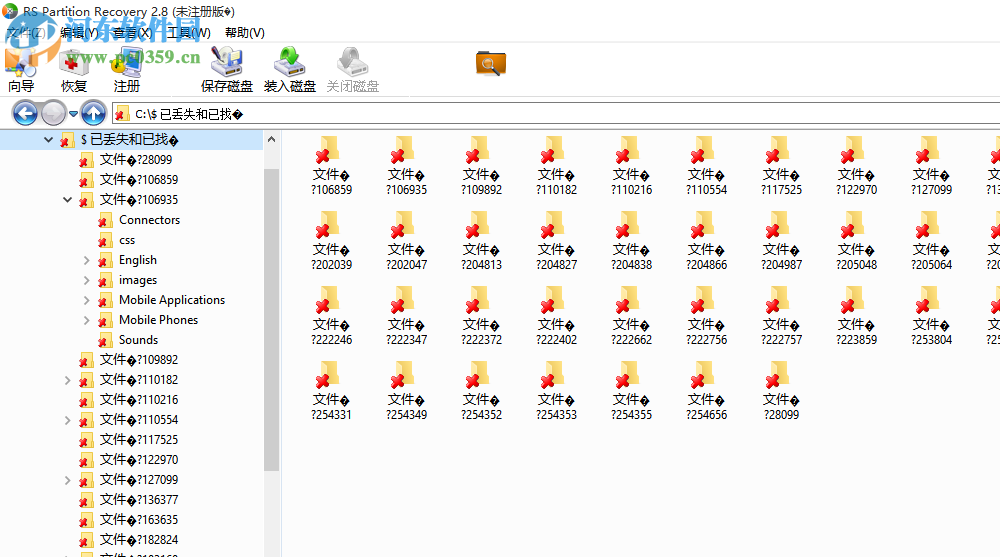The image size is (1000, 557).
Task: Open the 向导 wizard toolbar icon
Action: pos(21,69)
